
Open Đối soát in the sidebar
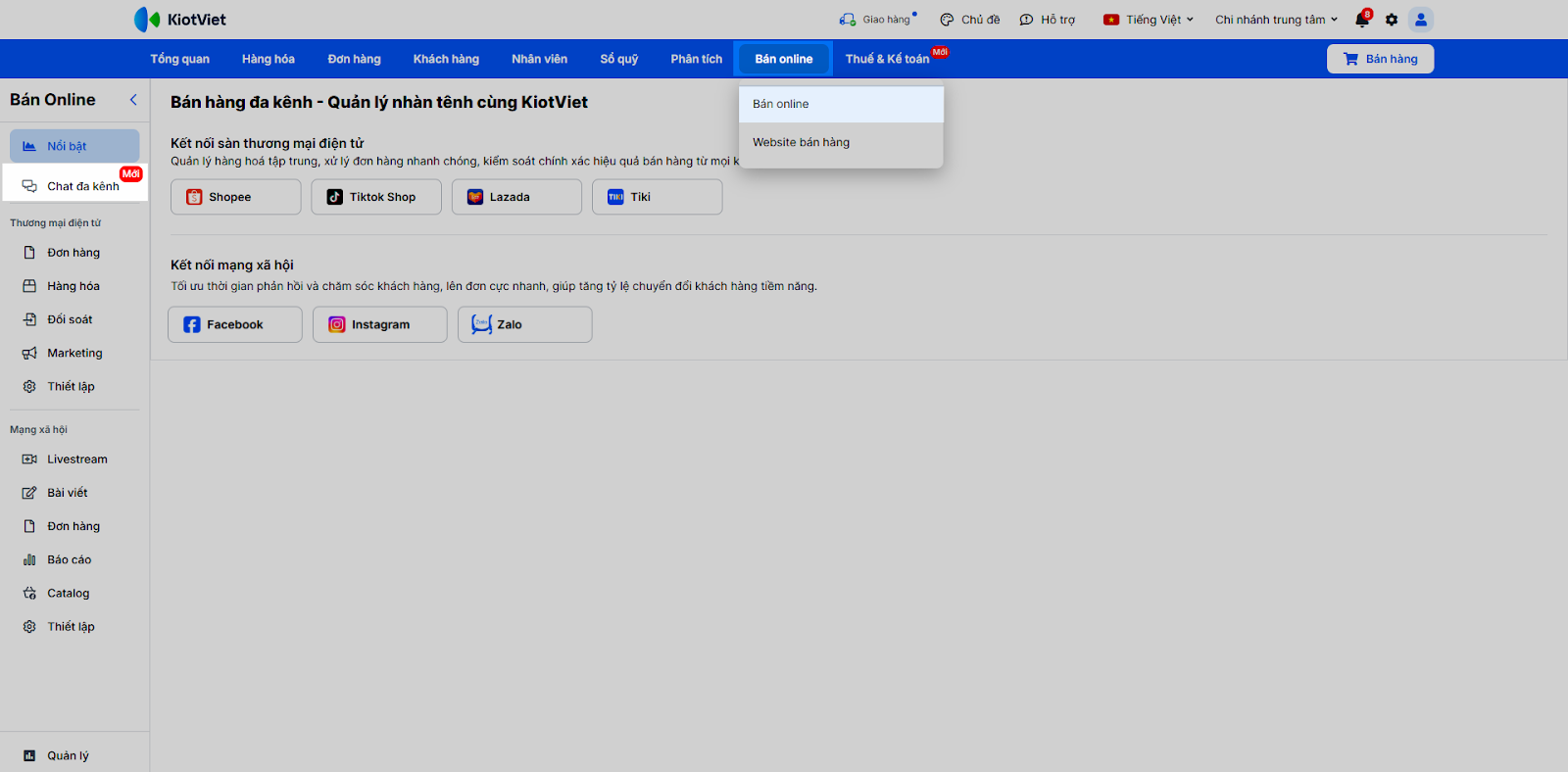[x=74, y=319]
